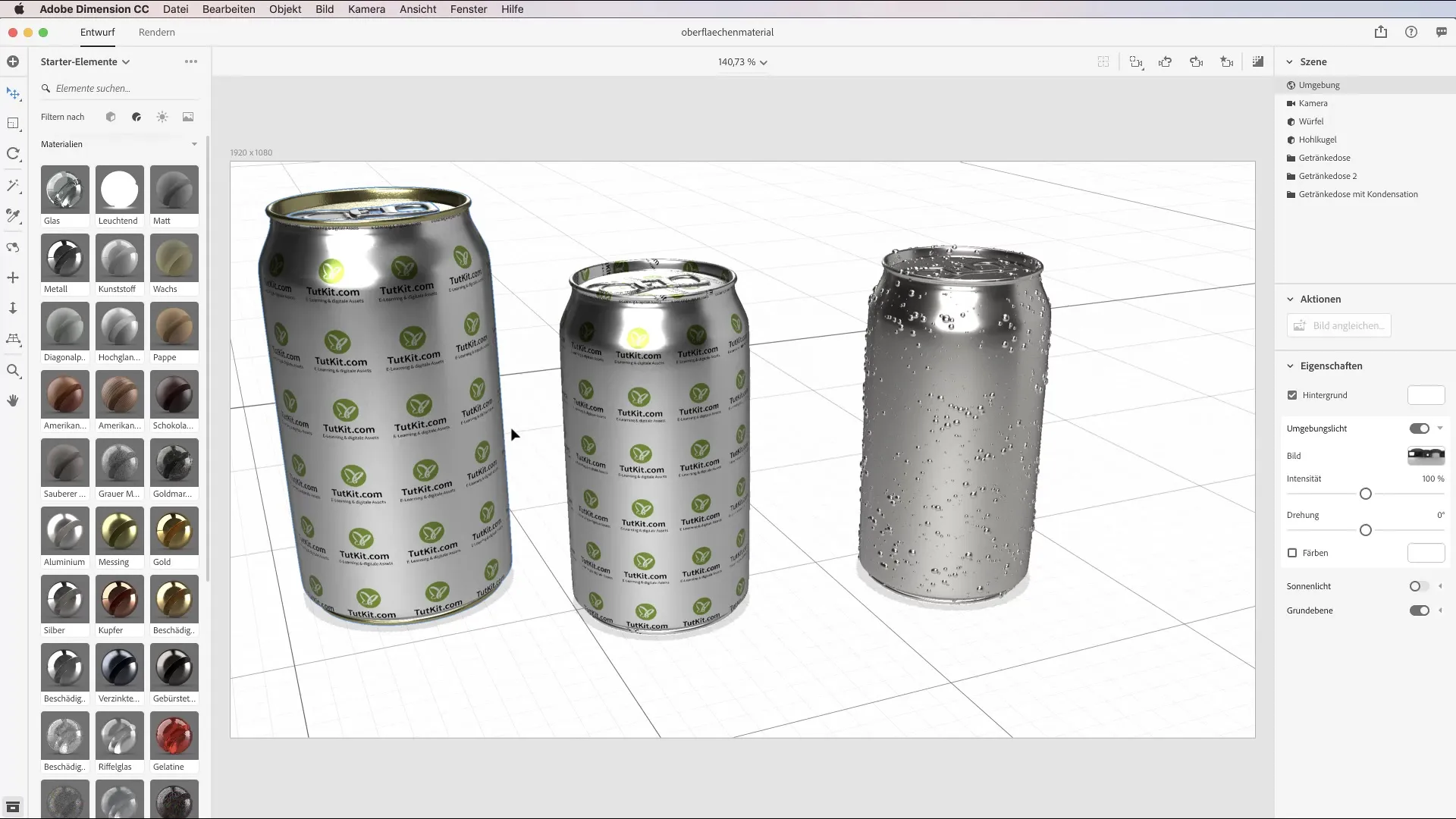Toggle the Grundebene switch
The width and height of the screenshot is (1456, 819).
coord(1420,610)
